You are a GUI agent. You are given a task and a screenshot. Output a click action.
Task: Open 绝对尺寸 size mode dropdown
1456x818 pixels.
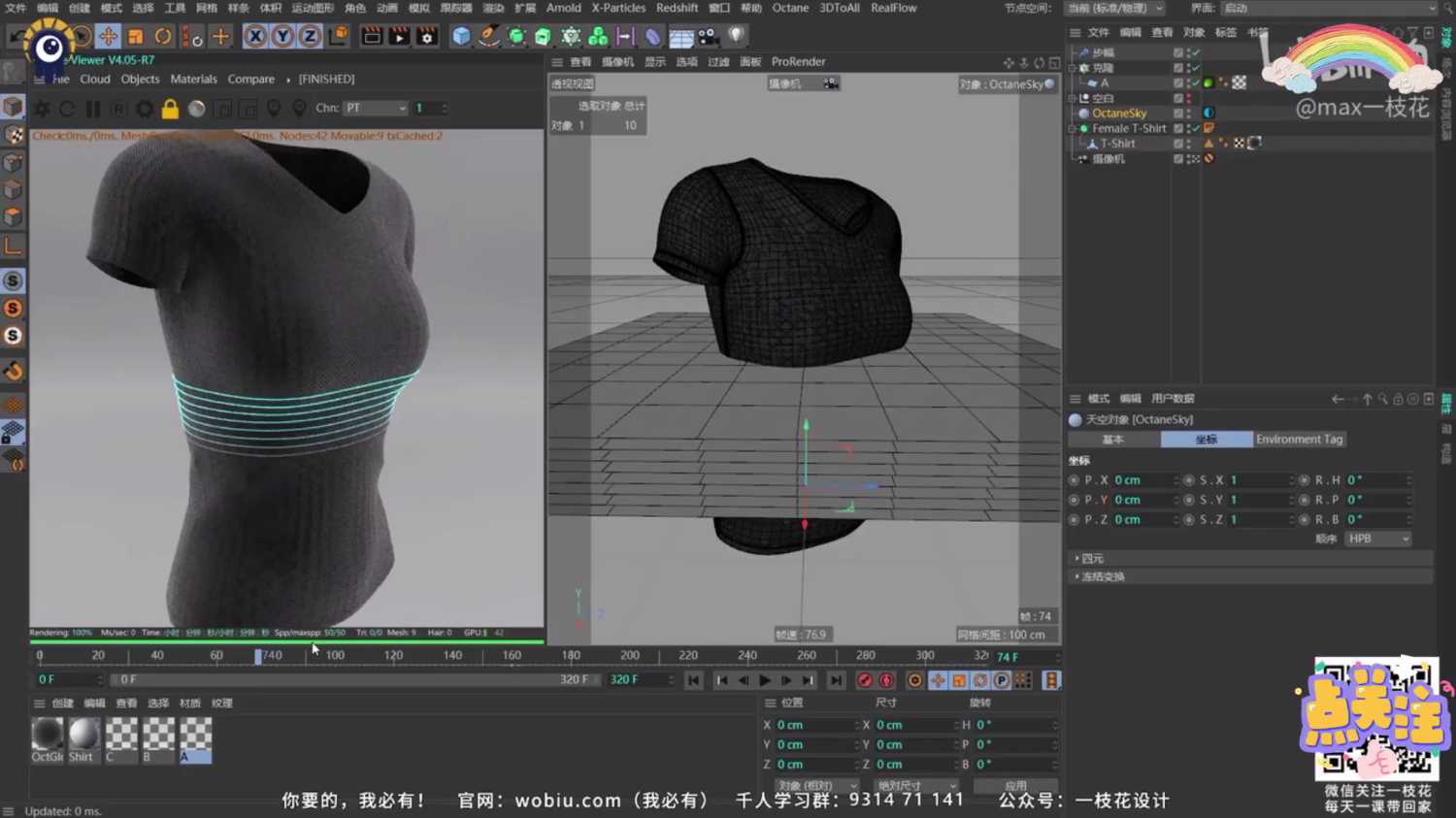[x=916, y=786]
